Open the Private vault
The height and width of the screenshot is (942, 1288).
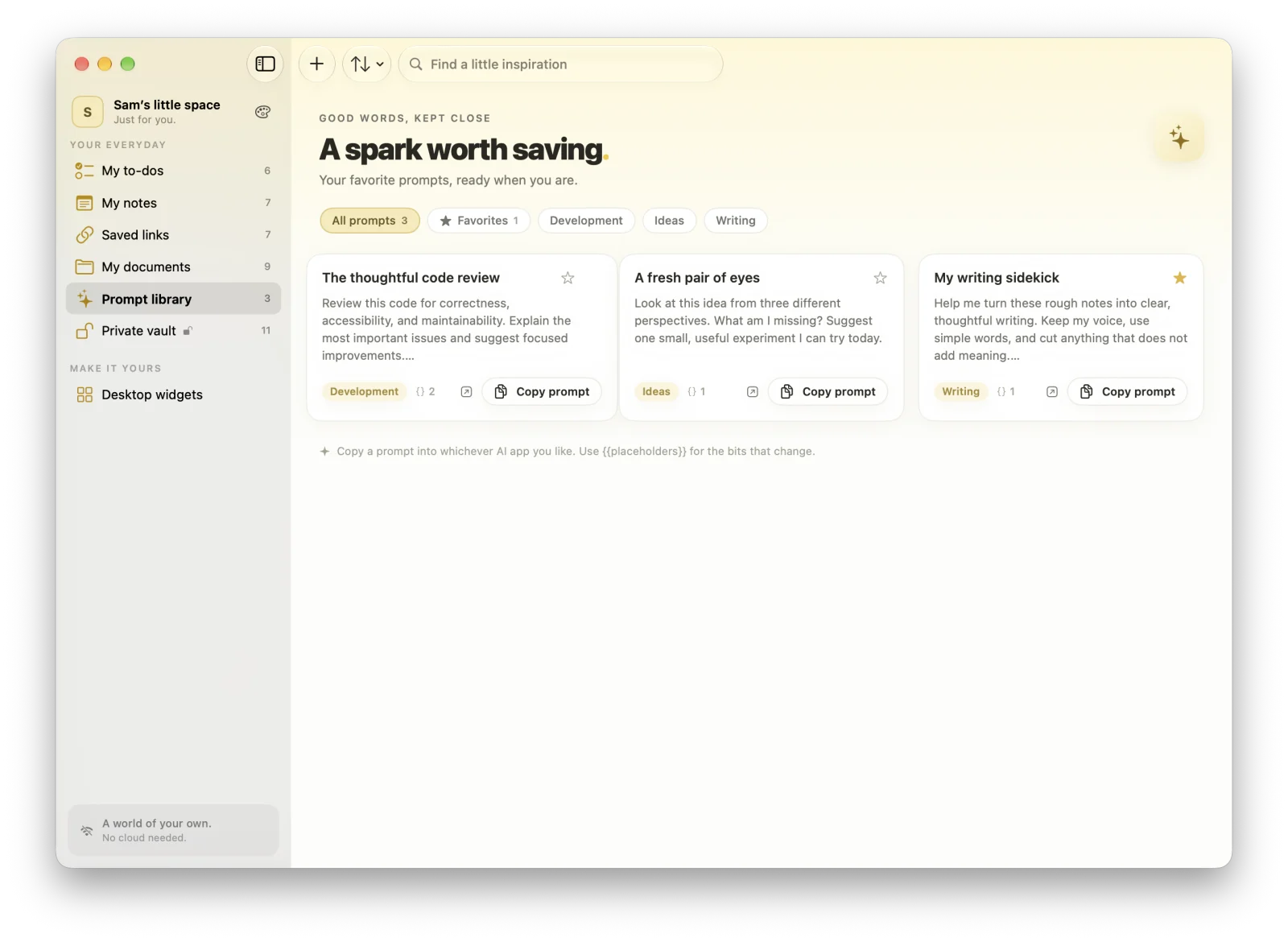coord(174,331)
